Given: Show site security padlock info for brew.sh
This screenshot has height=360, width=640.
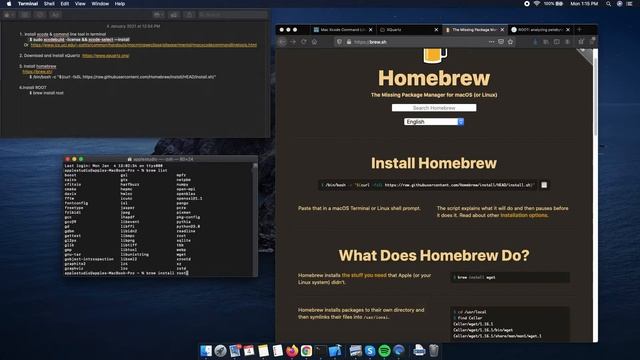Looking at the screenshot, I should click(x=349, y=42).
